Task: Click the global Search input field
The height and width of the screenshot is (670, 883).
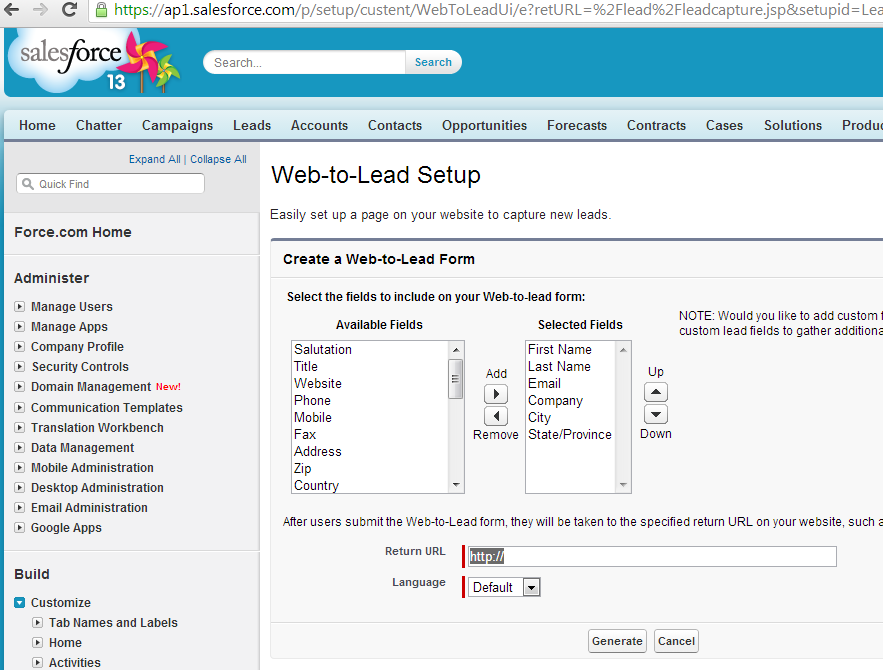Action: coord(304,62)
